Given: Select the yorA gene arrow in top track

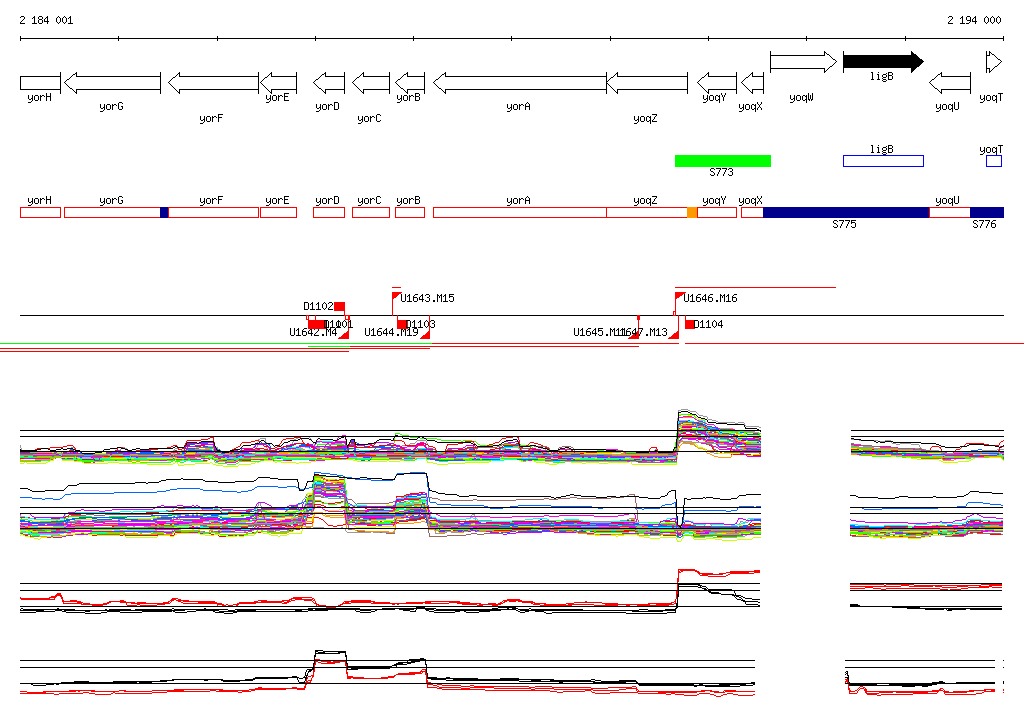Looking at the screenshot, I should (x=519, y=82).
